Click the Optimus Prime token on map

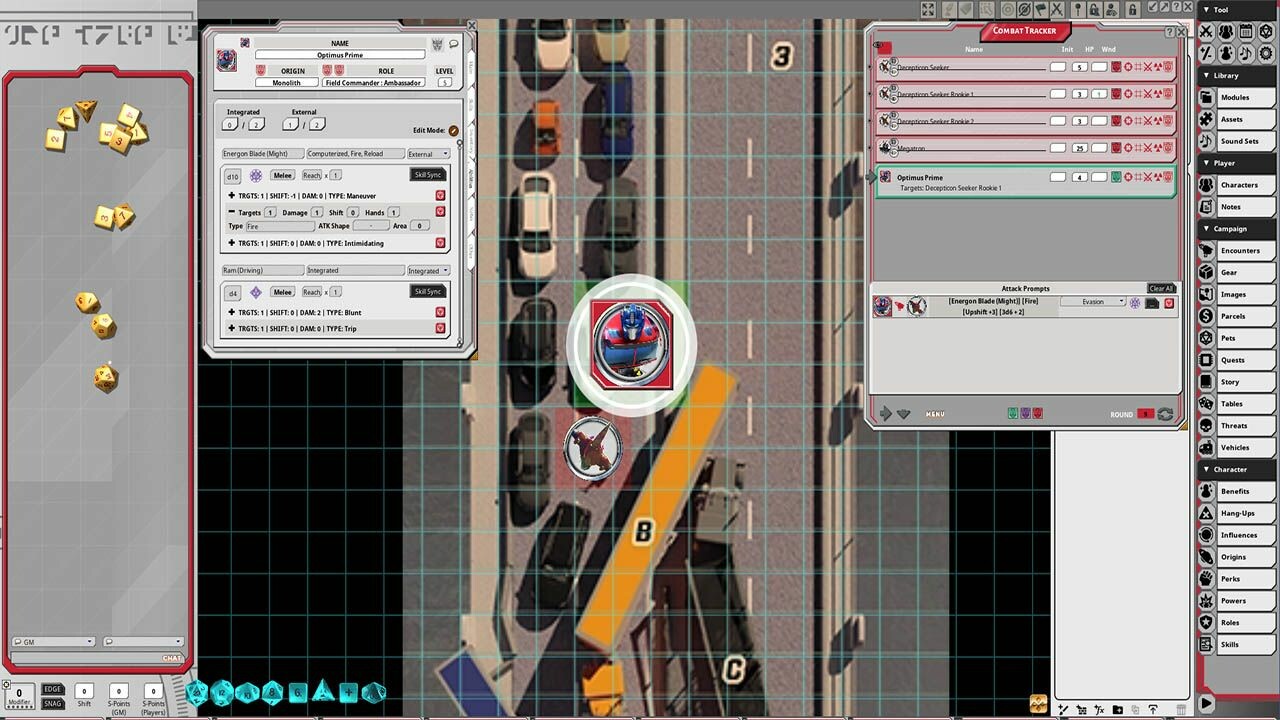[x=631, y=344]
